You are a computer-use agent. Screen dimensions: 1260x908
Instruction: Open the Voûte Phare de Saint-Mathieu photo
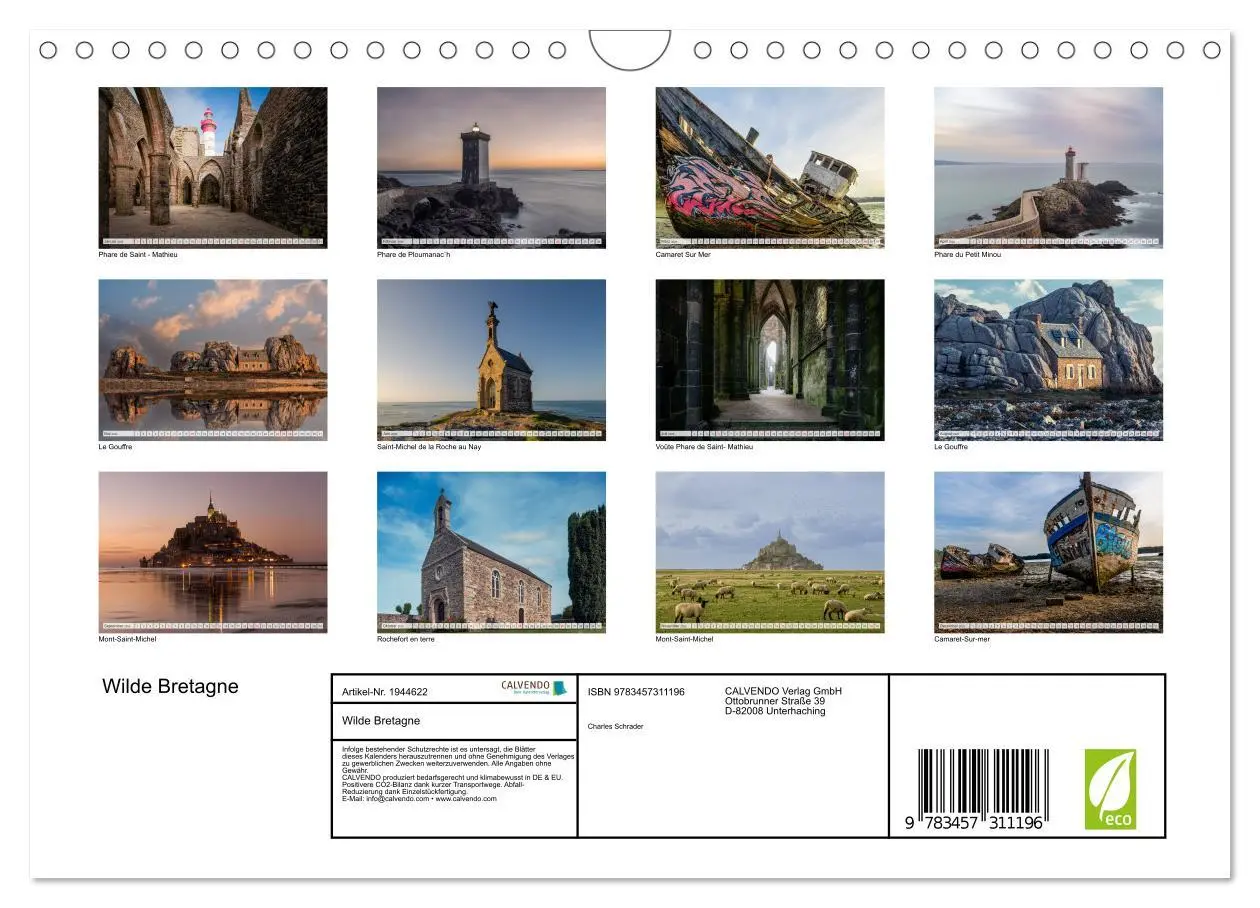[x=770, y=360]
